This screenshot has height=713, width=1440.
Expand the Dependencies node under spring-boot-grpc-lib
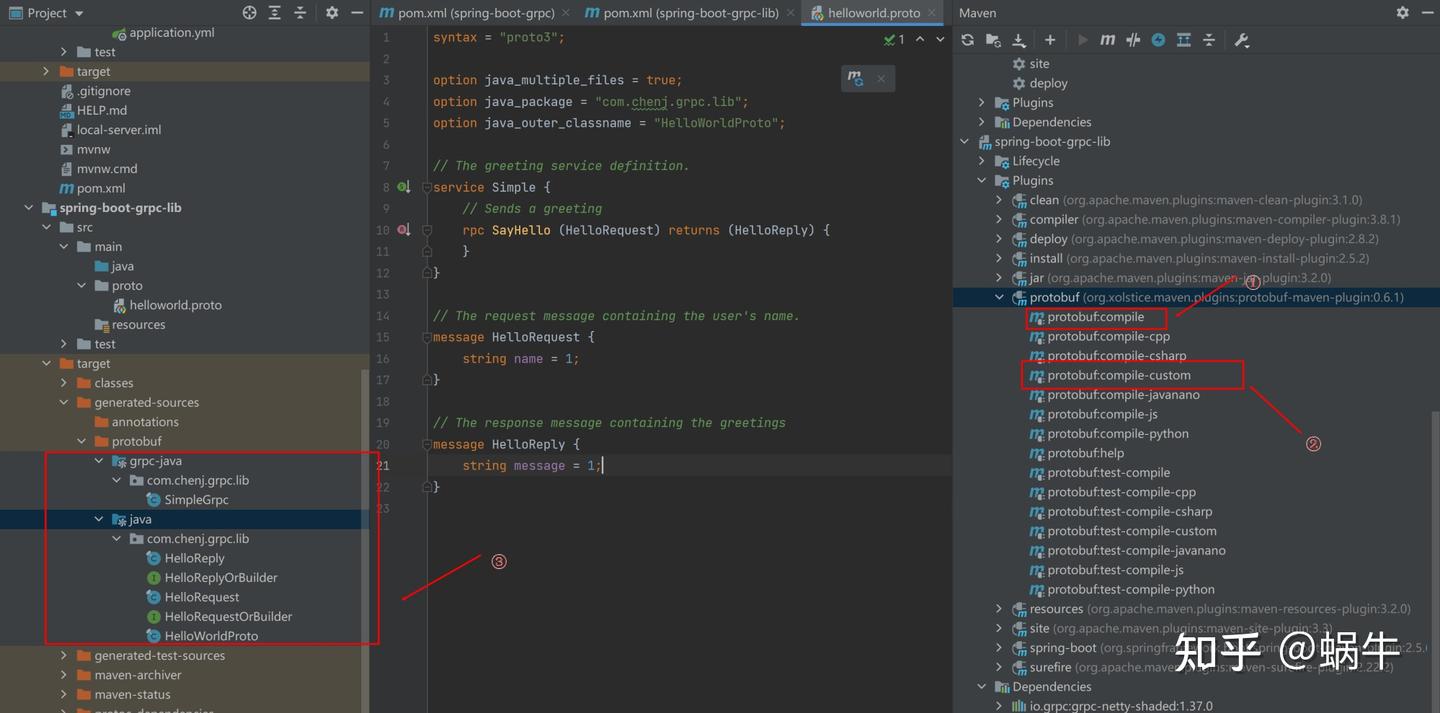[x=981, y=687]
